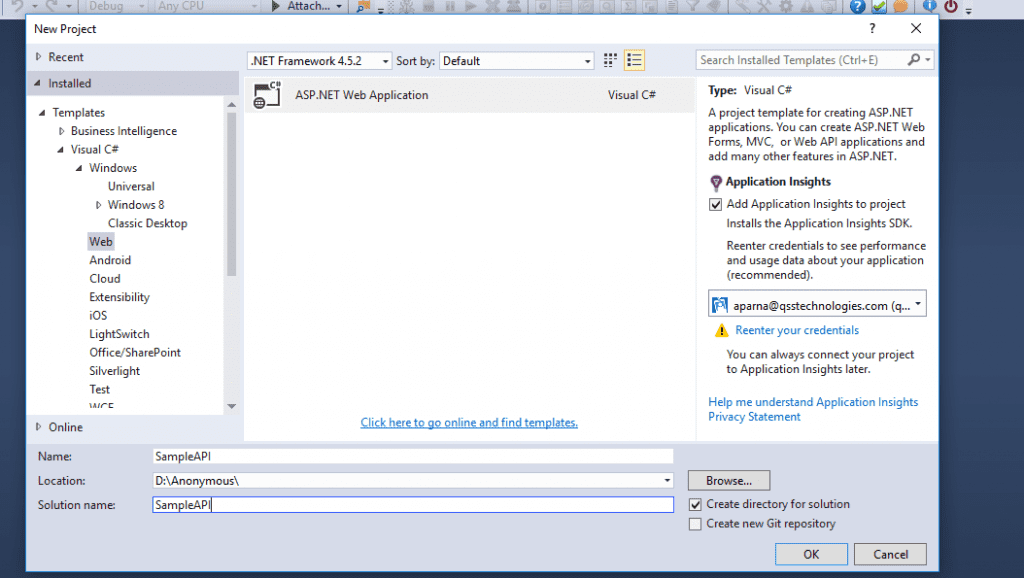Click the Reenter your credentials link
This screenshot has width=1024, height=578.
[x=797, y=330]
